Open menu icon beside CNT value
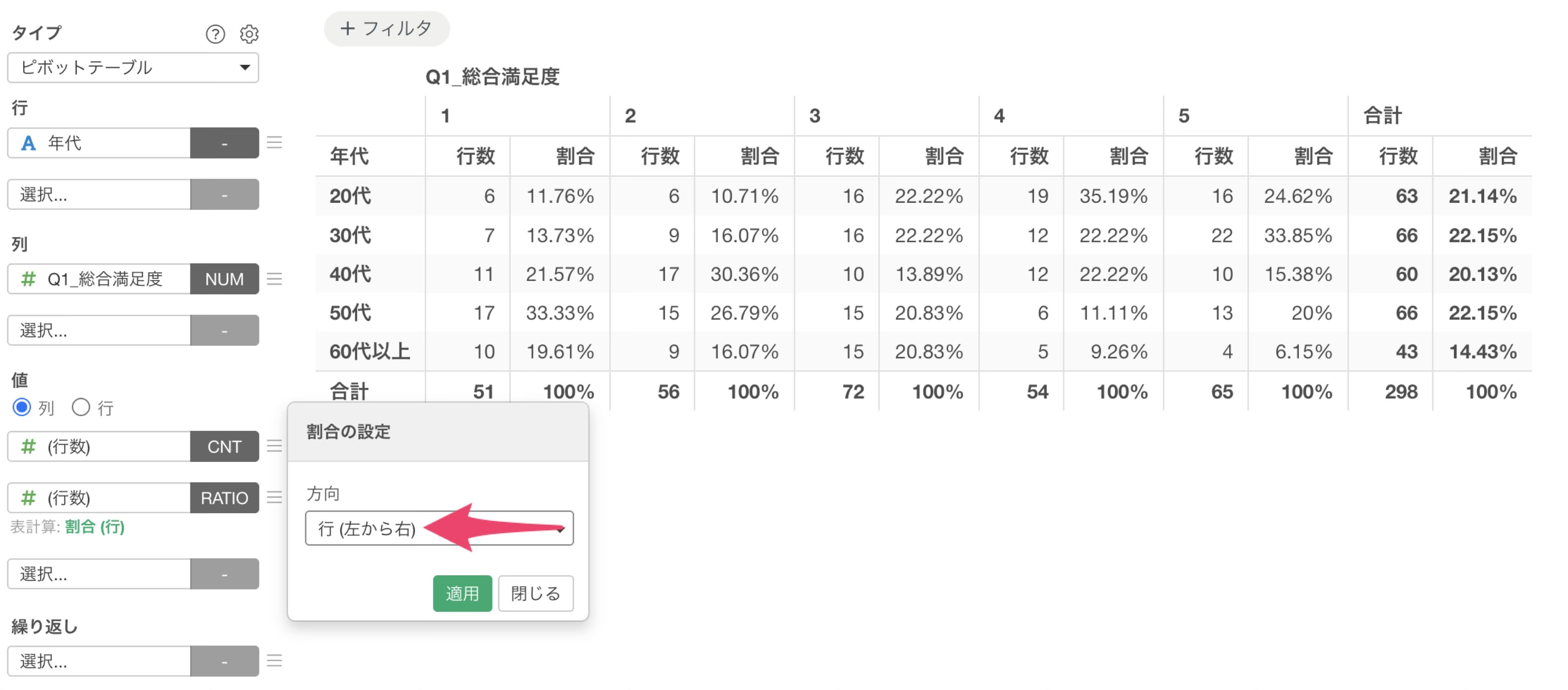 (275, 446)
